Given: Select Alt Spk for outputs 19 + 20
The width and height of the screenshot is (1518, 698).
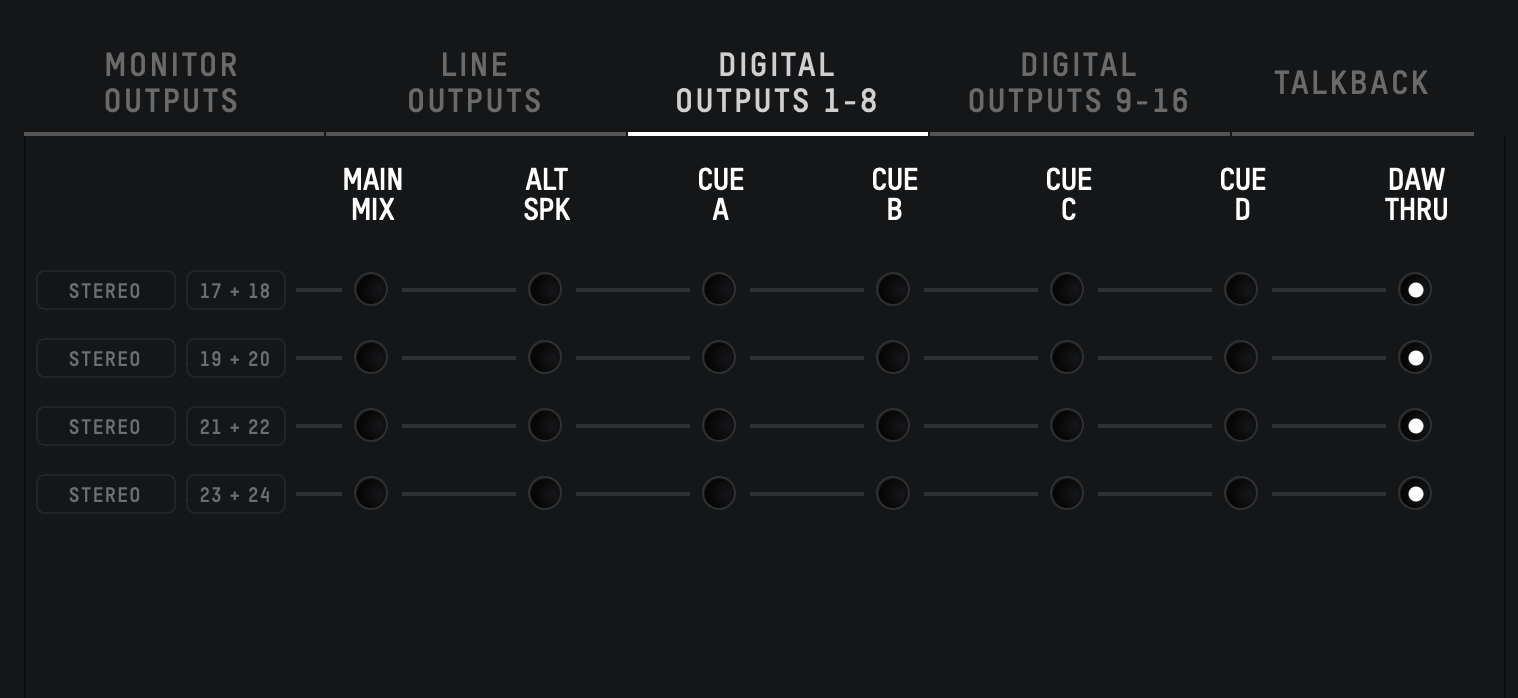Looking at the screenshot, I should coord(545,358).
